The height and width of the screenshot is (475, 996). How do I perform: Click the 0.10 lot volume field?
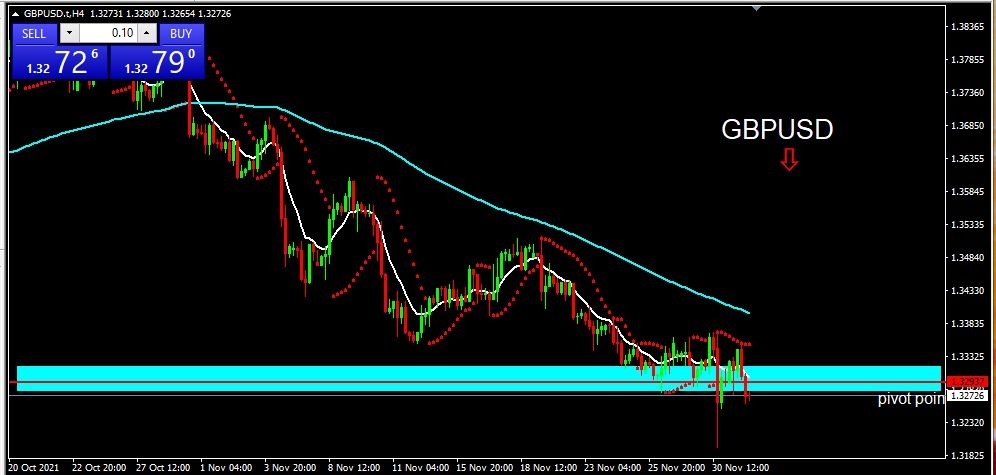109,34
